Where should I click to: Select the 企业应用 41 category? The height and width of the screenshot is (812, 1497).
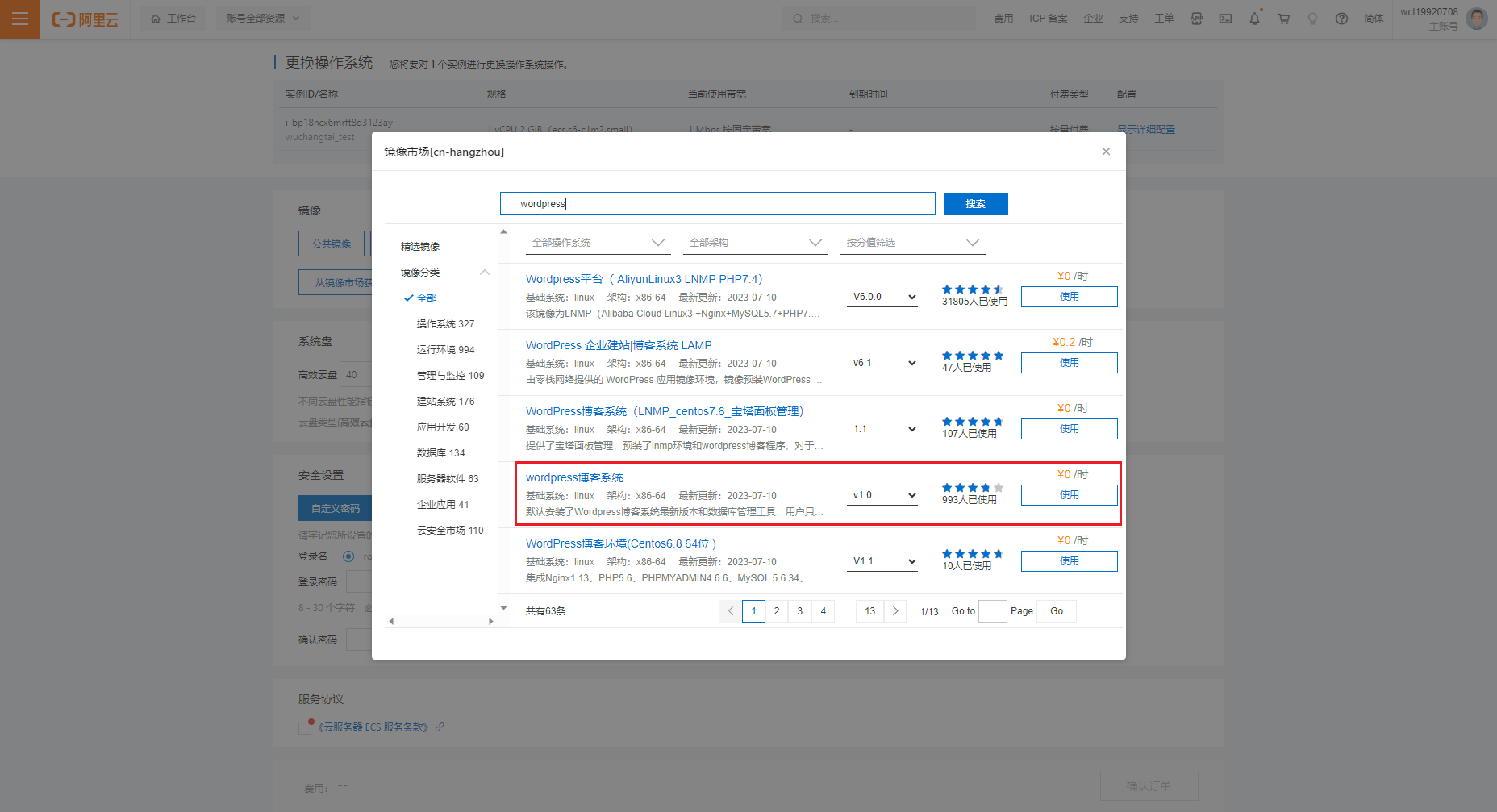tap(442, 505)
